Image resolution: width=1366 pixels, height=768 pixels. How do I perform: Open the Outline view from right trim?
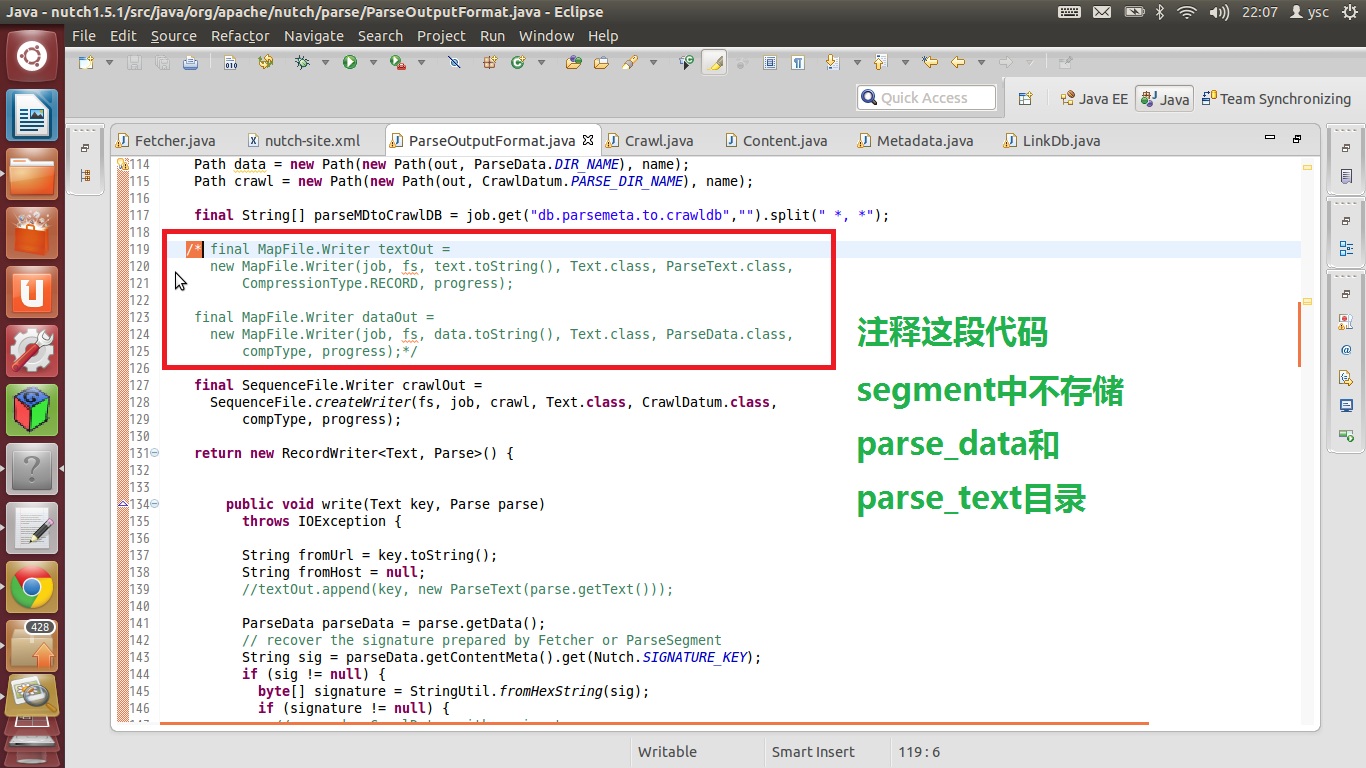tap(1346, 249)
